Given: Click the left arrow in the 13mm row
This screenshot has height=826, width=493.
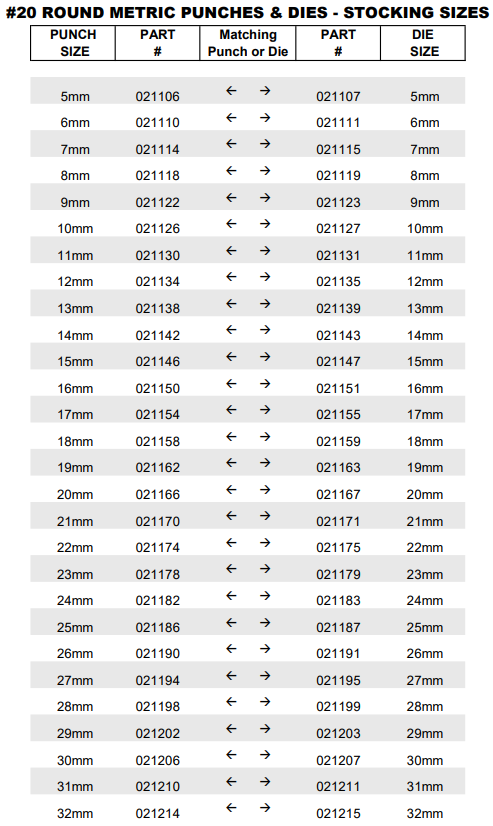Looking at the screenshot, I should (x=231, y=303).
